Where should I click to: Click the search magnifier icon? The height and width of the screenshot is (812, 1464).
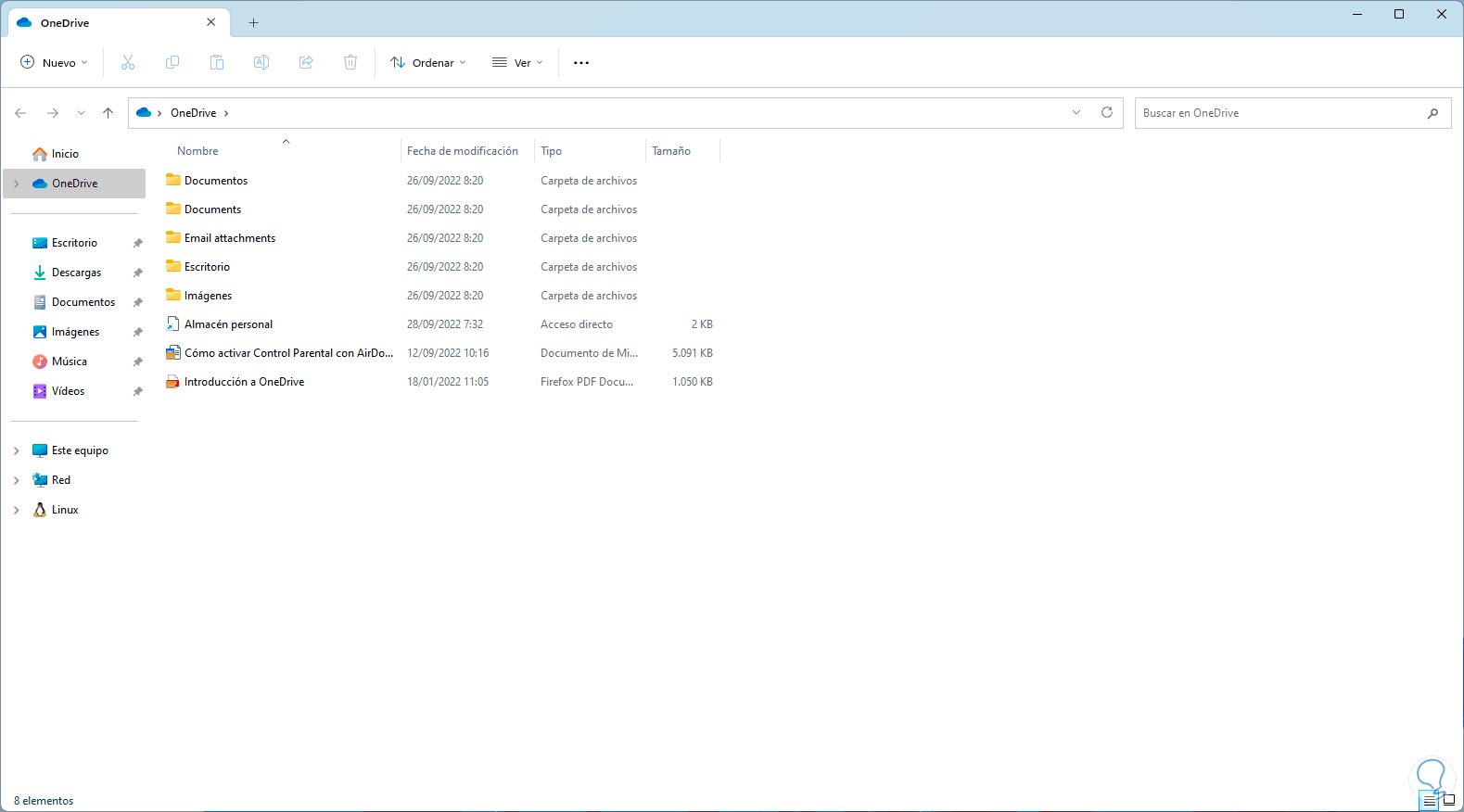[1433, 113]
